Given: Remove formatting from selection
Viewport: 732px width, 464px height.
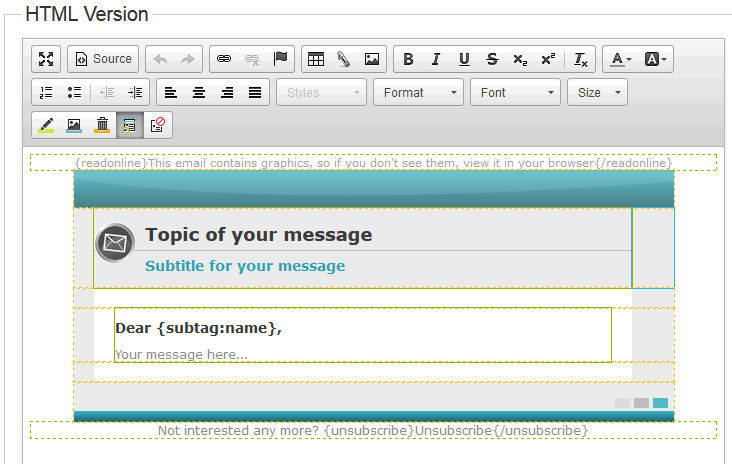Looking at the screenshot, I should [580, 59].
